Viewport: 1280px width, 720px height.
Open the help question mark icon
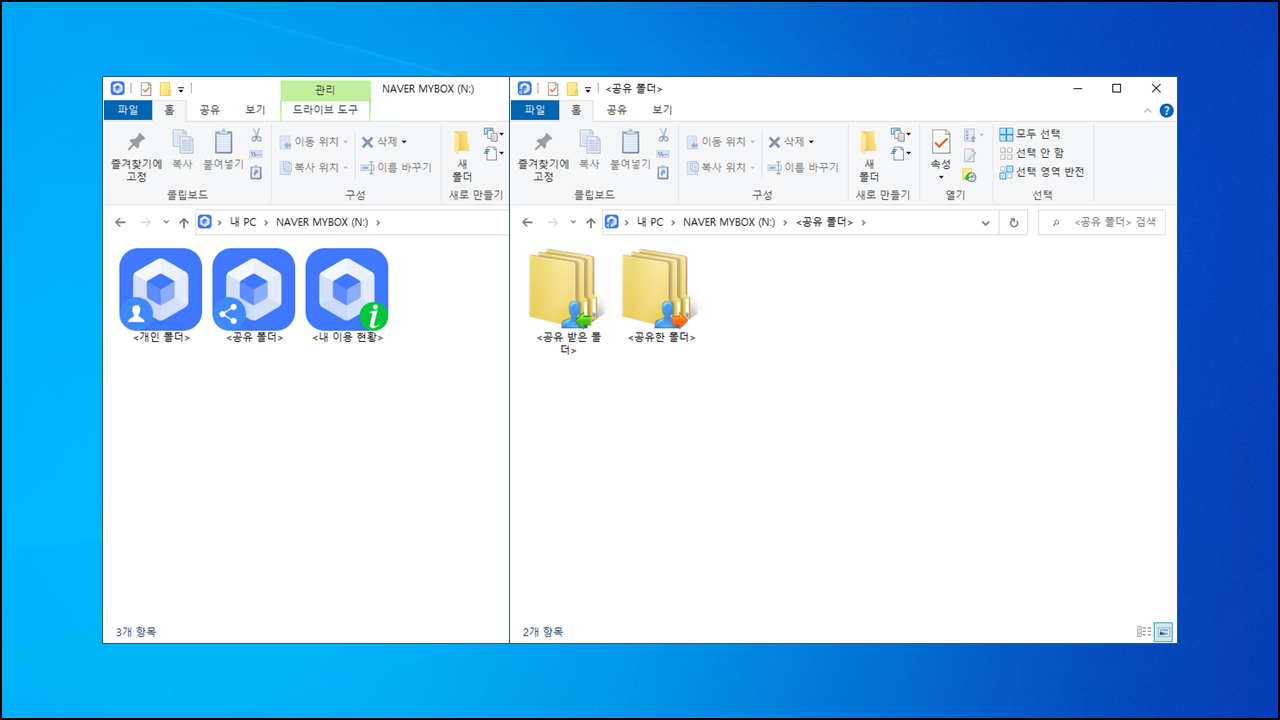[x=1166, y=110]
